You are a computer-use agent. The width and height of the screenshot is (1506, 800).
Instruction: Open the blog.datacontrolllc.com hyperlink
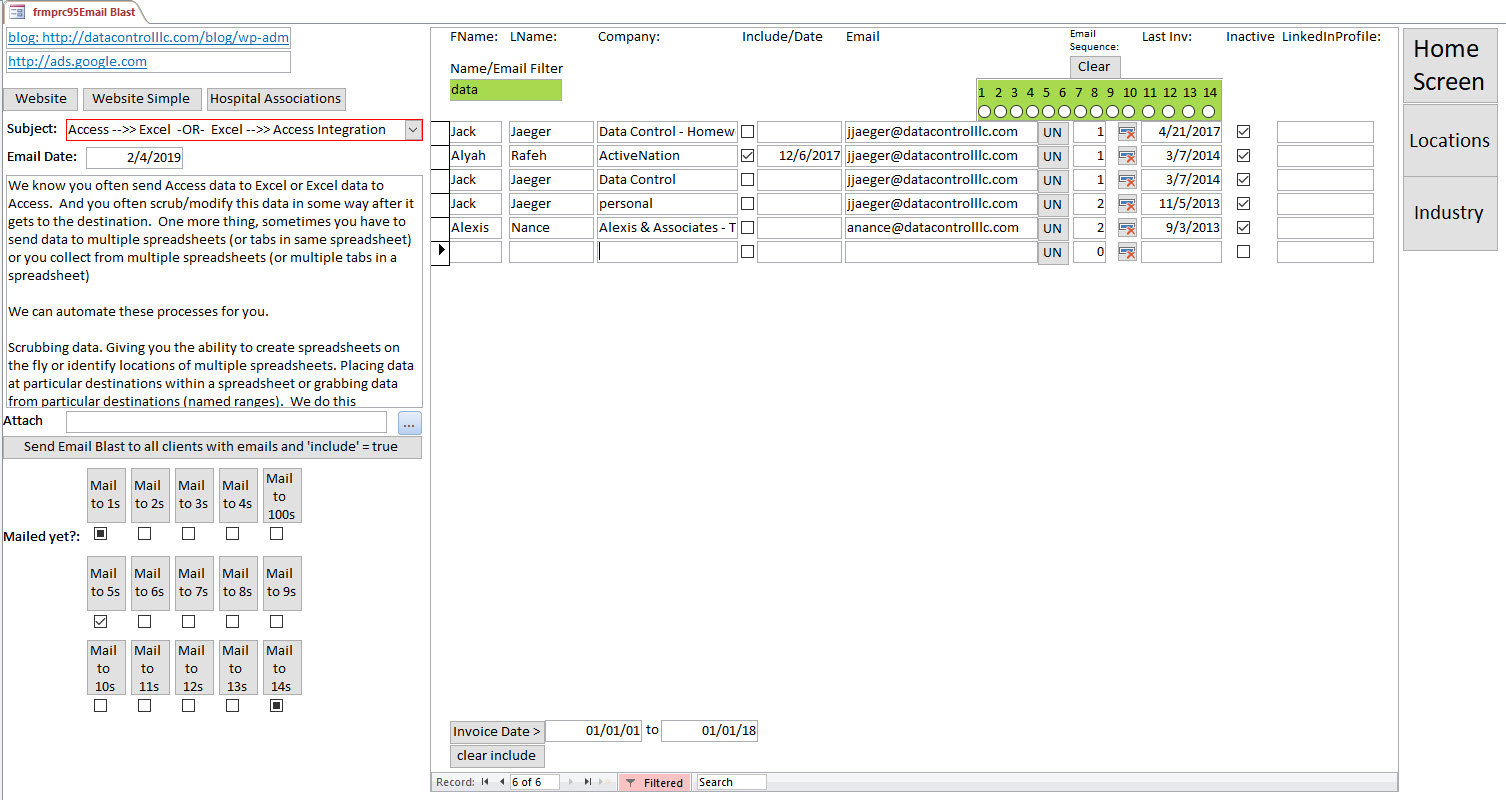coord(148,38)
